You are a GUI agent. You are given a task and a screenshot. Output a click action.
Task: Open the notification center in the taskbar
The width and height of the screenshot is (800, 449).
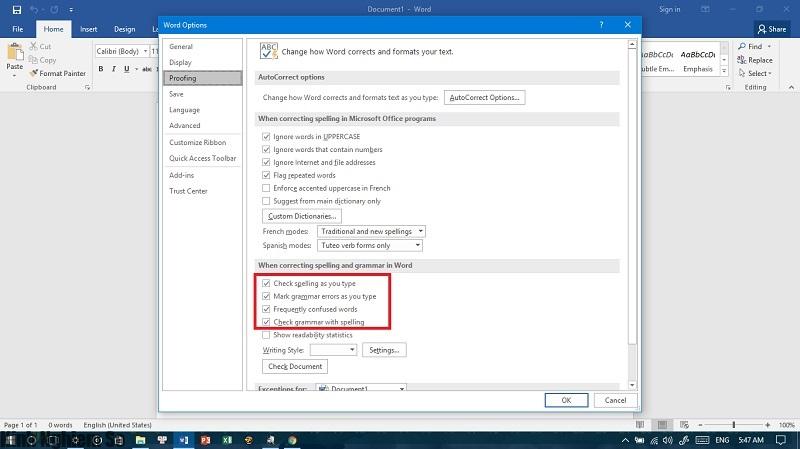(x=781, y=440)
